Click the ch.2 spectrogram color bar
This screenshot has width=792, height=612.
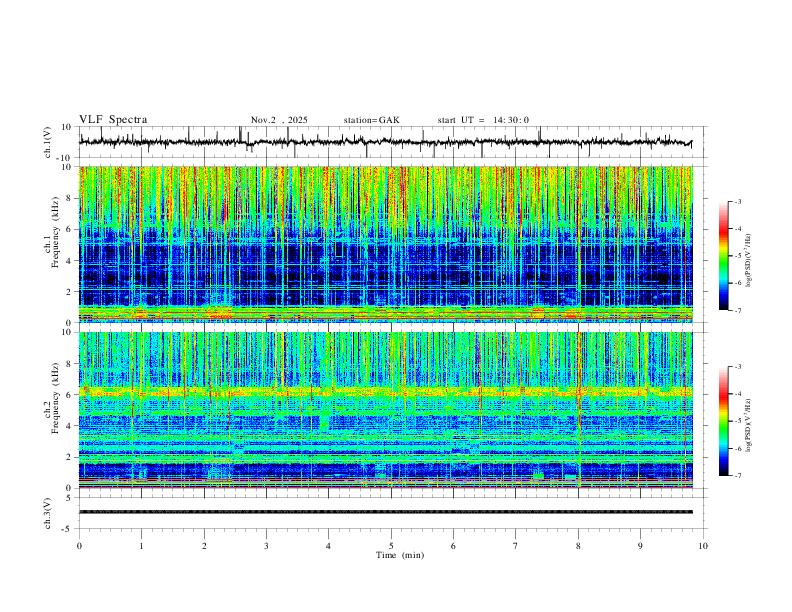(x=724, y=421)
